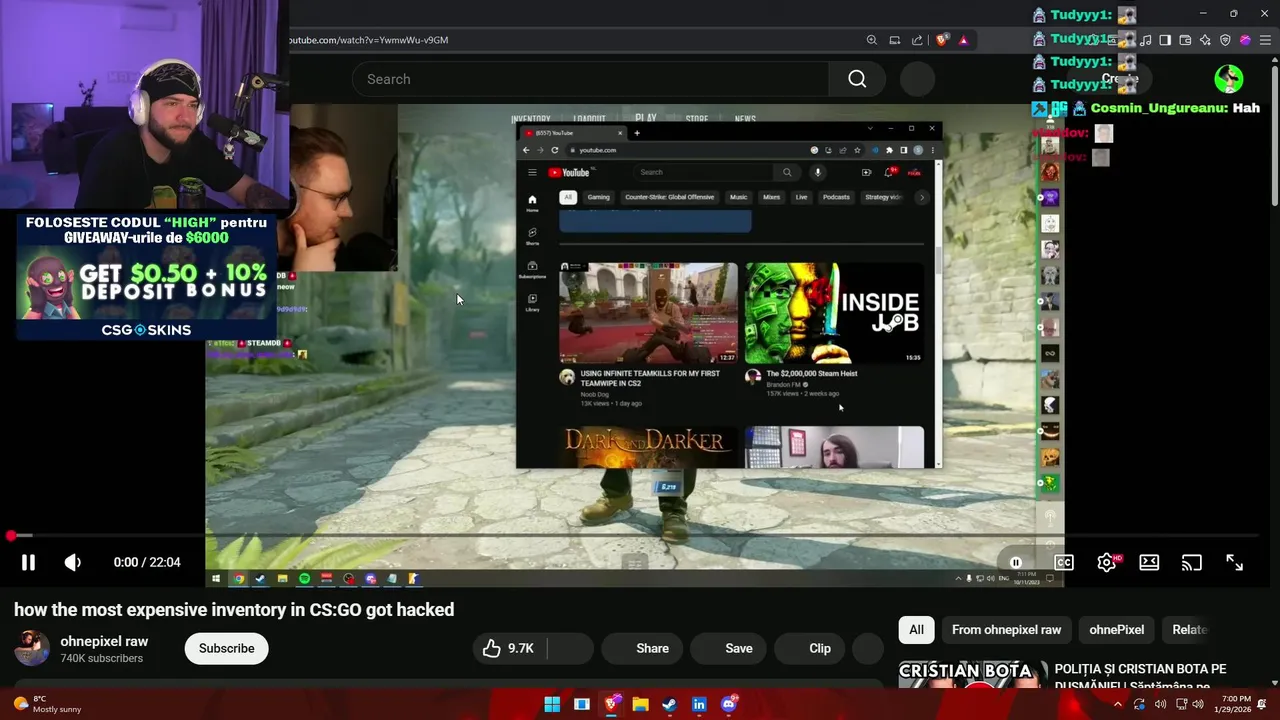Open the Brave Shields lion icon

[942, 40]
